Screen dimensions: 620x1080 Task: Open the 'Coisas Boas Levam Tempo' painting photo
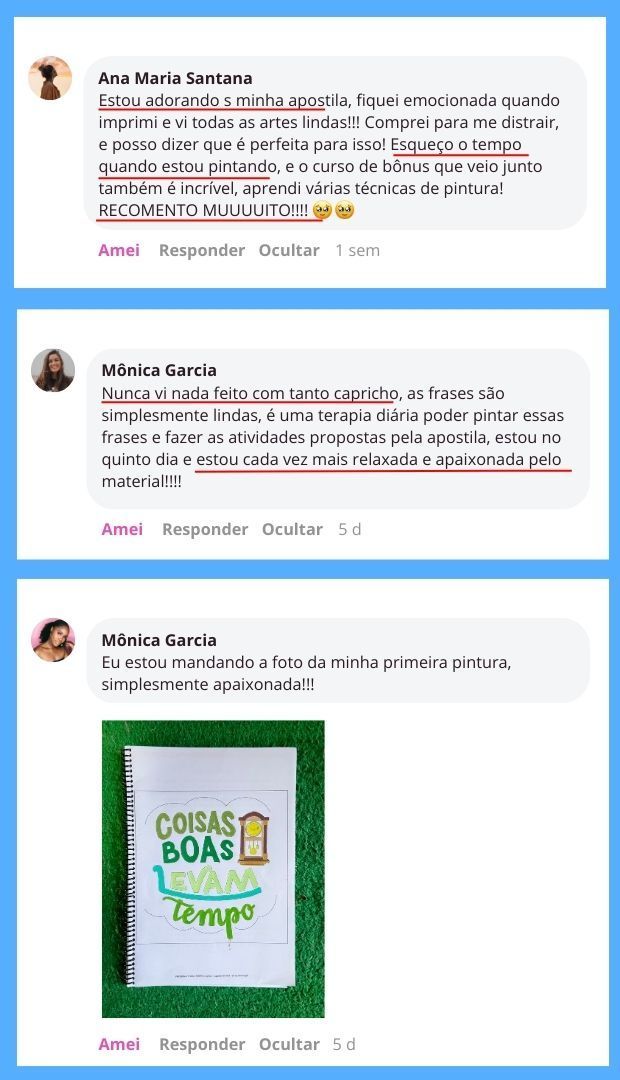[x=213, y=869]
